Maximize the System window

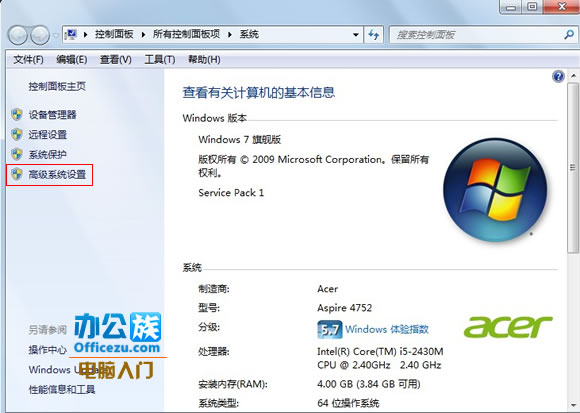pos(532,7)
